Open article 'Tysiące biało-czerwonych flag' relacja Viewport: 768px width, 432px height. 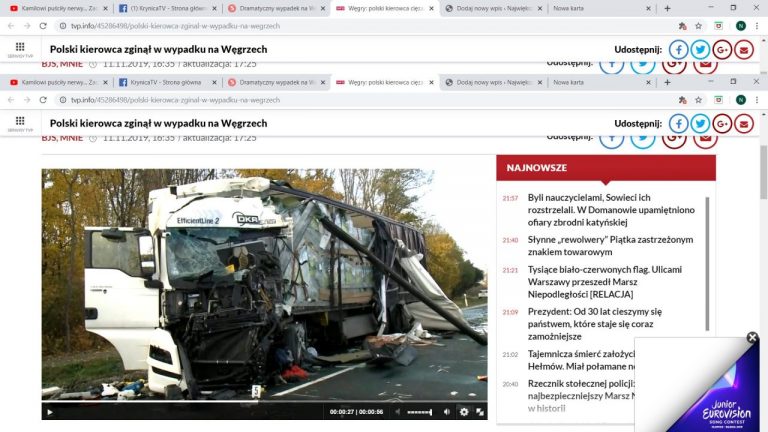(605, 282)
